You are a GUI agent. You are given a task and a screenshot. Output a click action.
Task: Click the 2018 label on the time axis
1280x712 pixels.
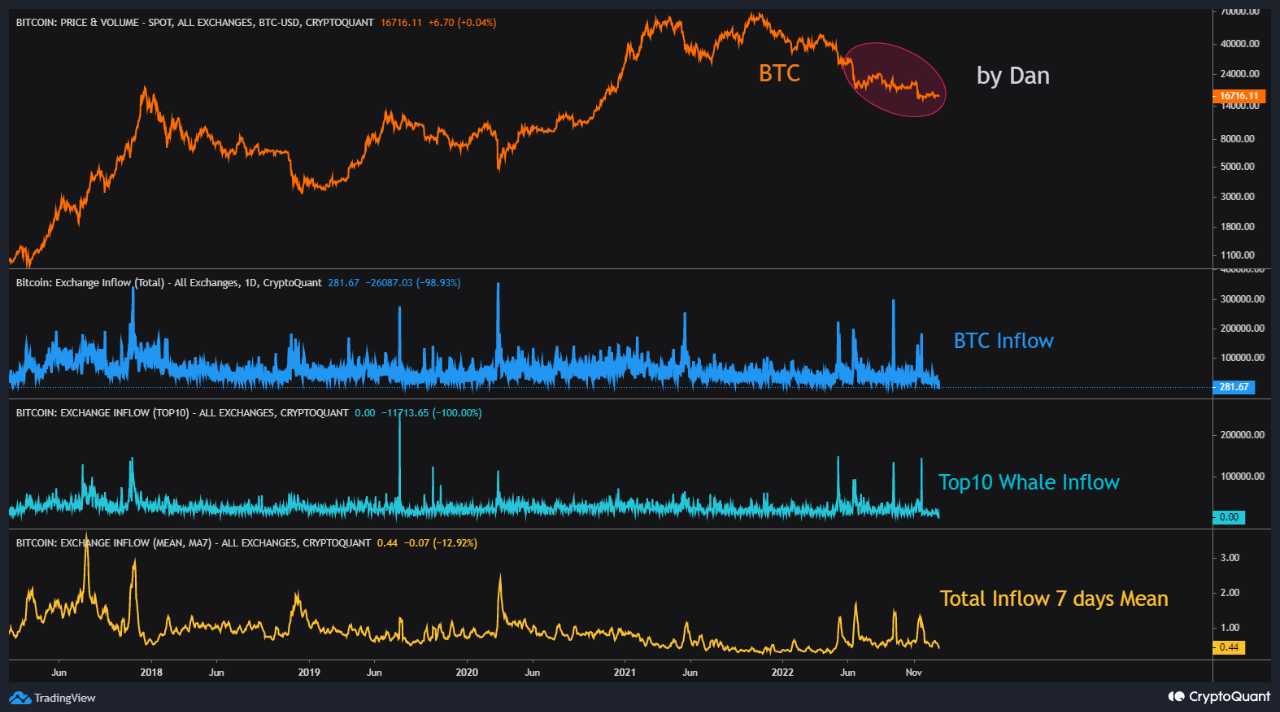[151, 672]
